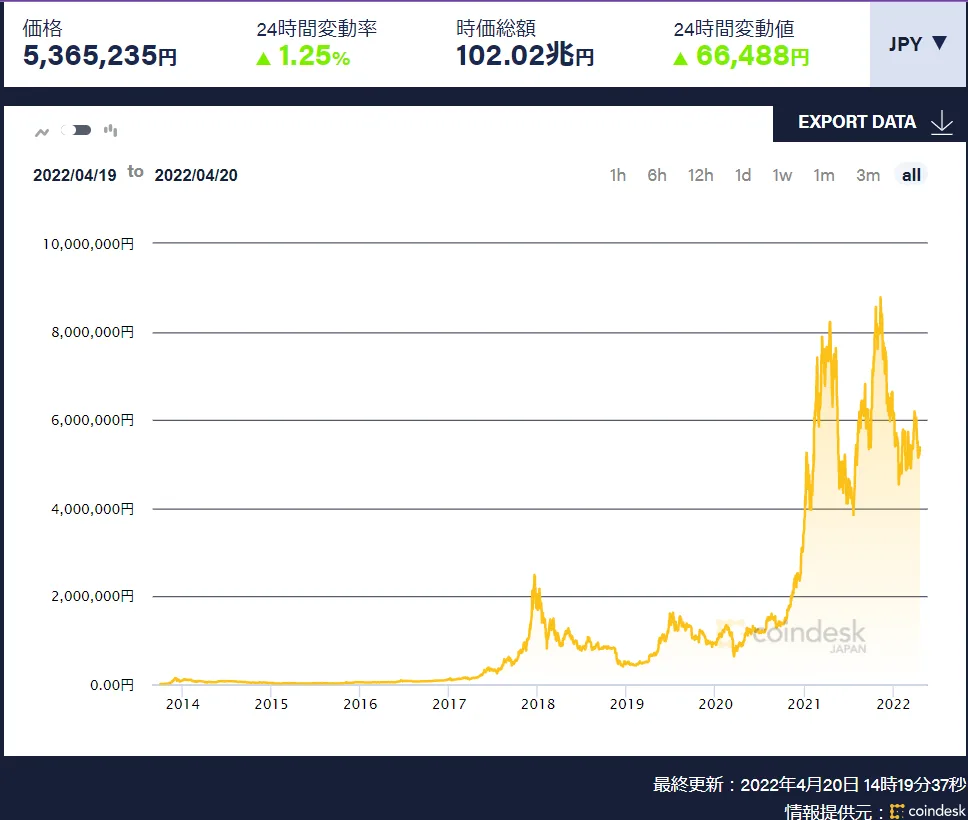Image resolution: width=968 pixels, height=820 pixels.
Task: Select the 1m time range
Action: pyautogui.click(x=824, y=175)
